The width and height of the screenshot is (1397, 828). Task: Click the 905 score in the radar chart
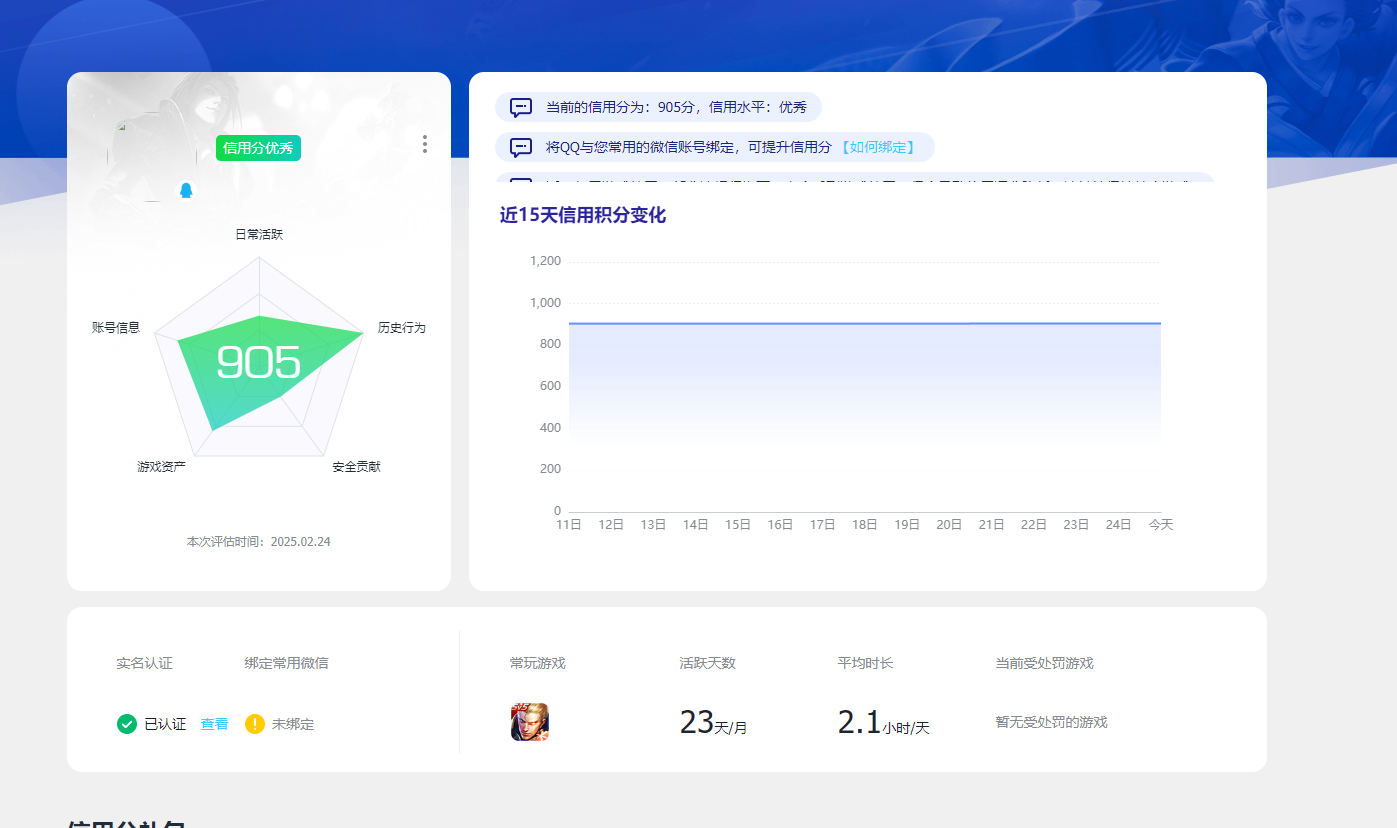pos(258,362)
